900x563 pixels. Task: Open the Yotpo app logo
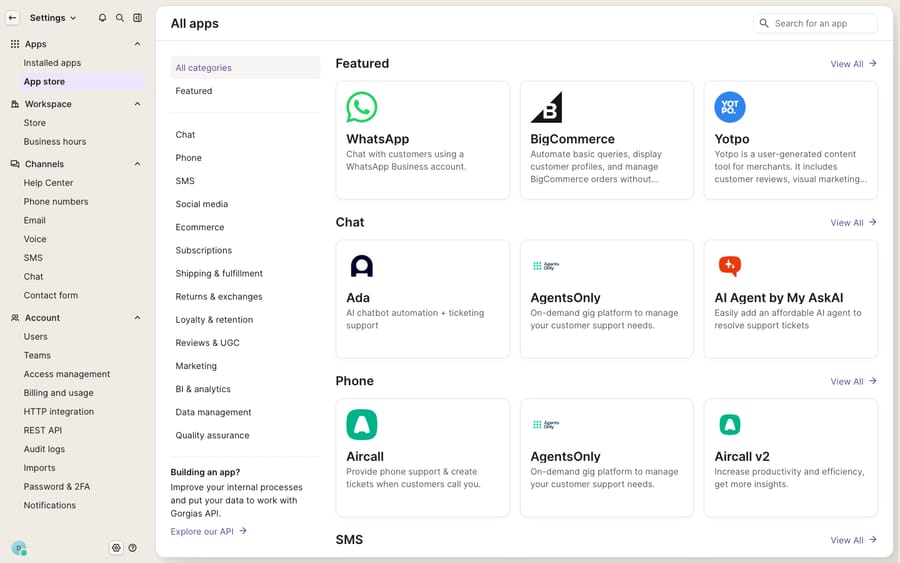[730, 107]
